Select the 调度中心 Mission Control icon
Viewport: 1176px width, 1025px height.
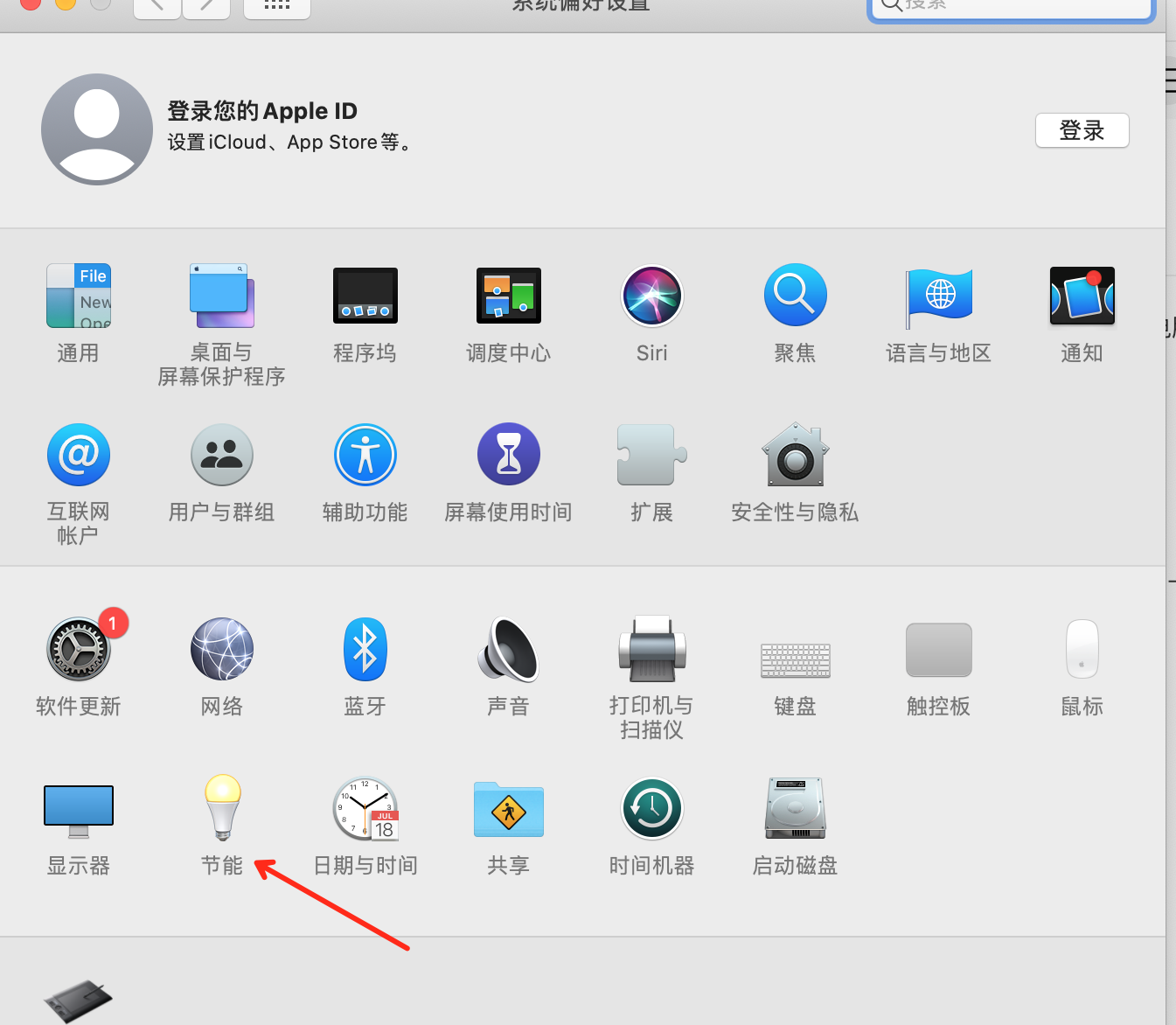(508, 296)
